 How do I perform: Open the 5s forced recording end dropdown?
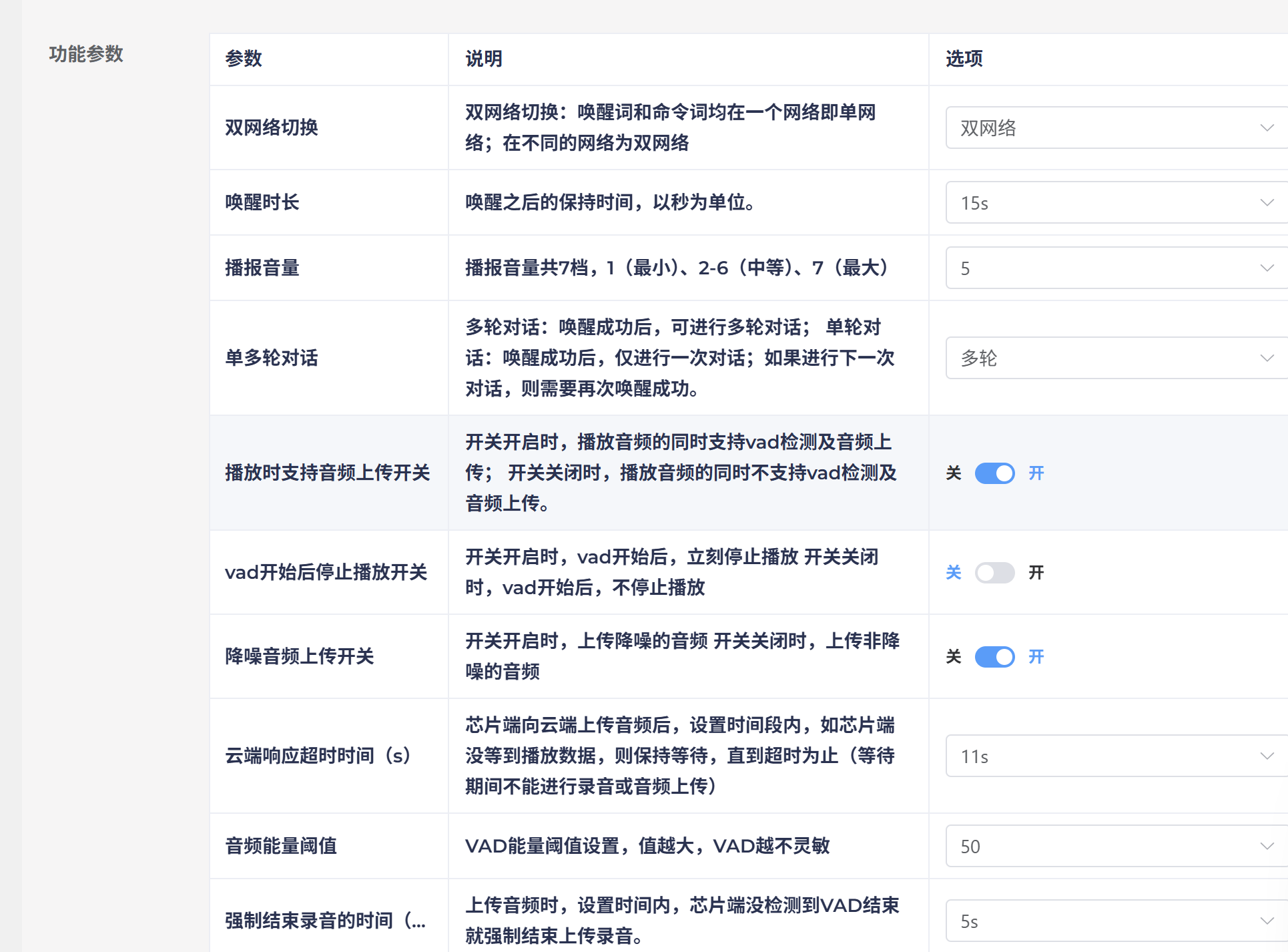pos(1108,921)
